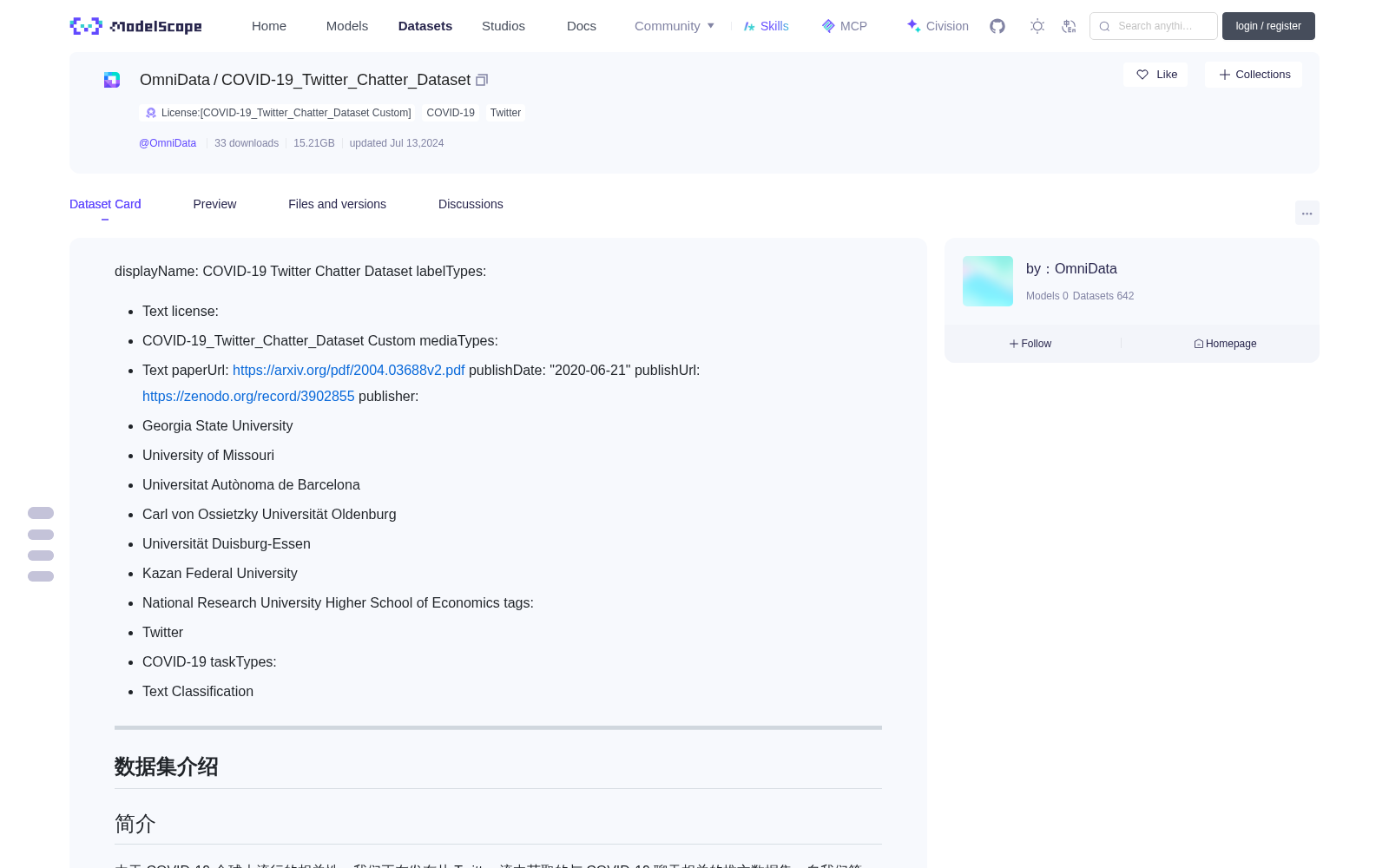The width and height of the screenshot is (1389, 868).
Task: Open the zenodo.org record link
Action: tap(248, 396)
